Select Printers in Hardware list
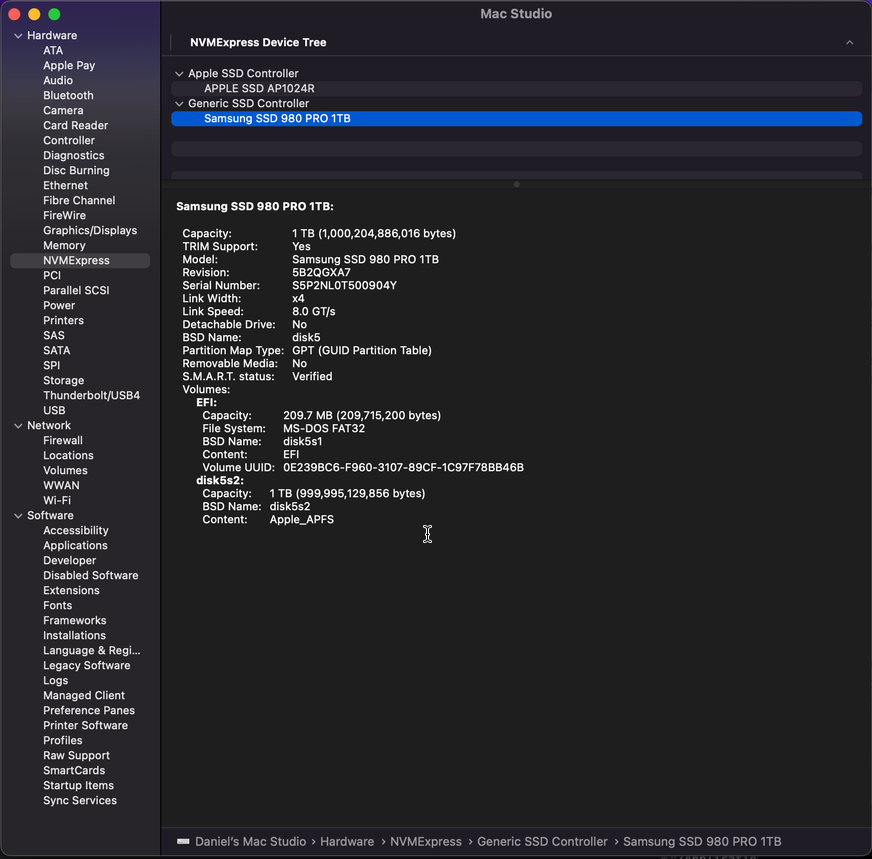 (63, 321)
